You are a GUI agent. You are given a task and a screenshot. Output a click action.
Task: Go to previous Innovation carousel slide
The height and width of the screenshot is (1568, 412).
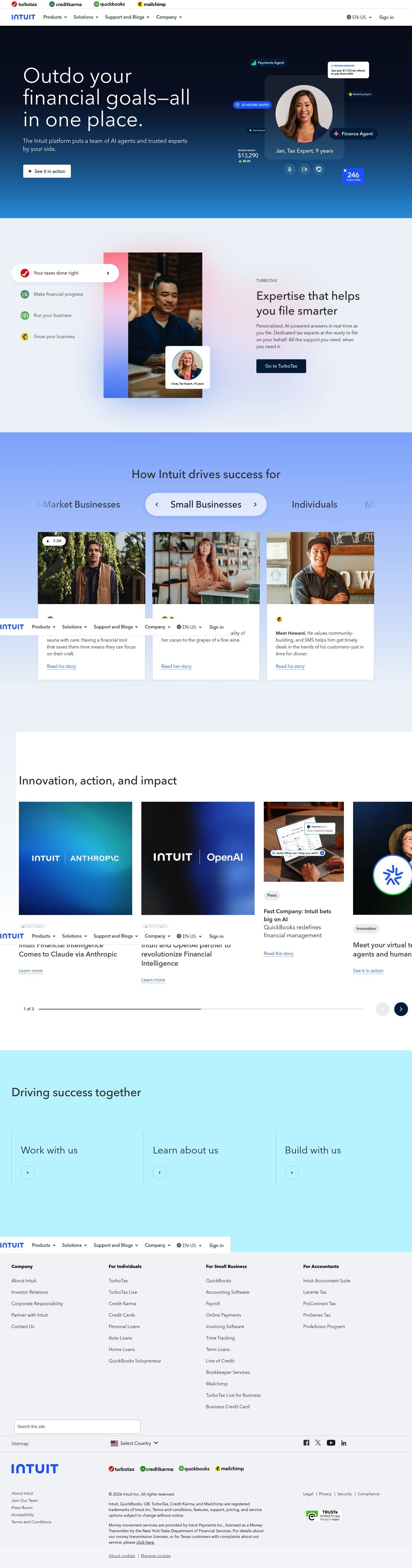coord(383,1009)
